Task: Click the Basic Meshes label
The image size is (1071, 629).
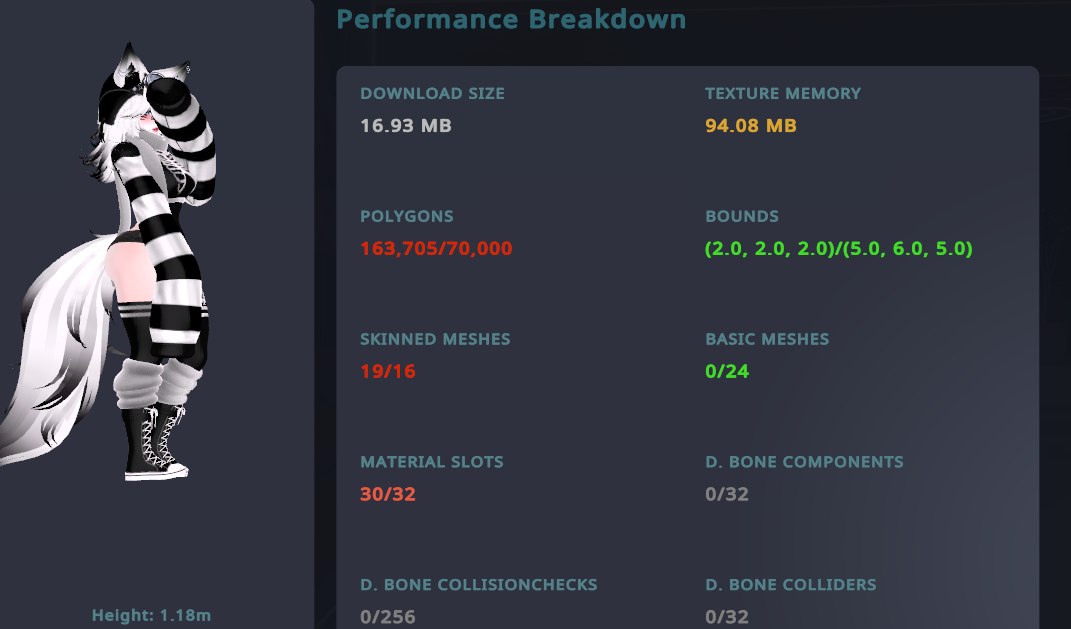Action: 767,340
